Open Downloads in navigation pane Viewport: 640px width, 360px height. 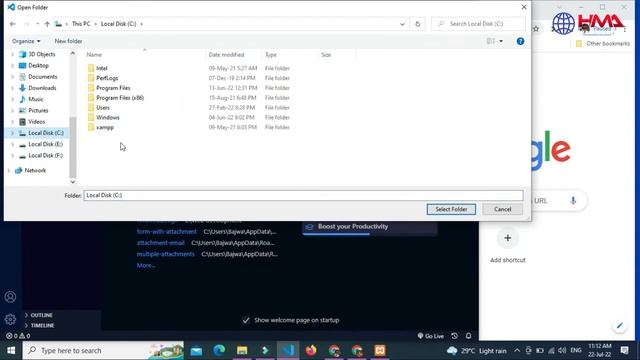click(x=42, y=88)
